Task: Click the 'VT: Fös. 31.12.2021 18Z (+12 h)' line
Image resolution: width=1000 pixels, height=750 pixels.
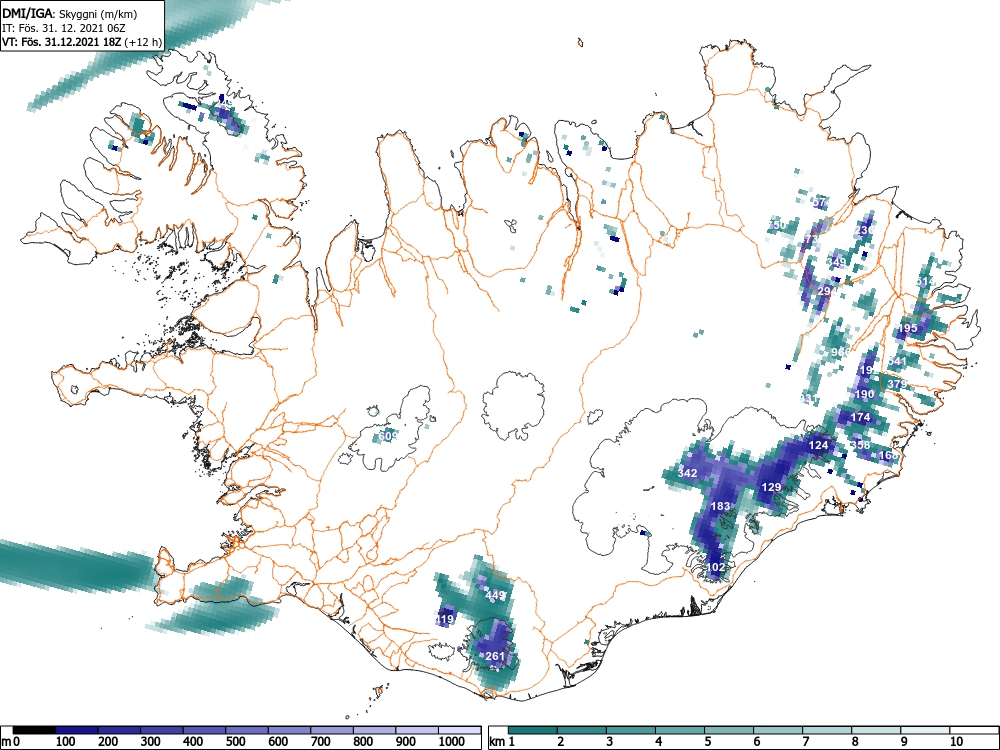Action: tap(82, 42)
